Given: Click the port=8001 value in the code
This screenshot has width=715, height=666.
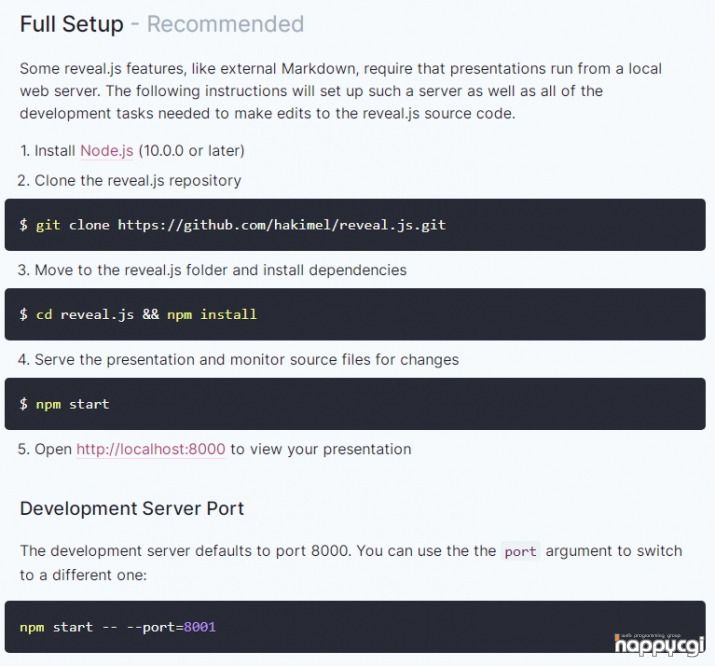Looking at the screenshot, I should point(179,627).
